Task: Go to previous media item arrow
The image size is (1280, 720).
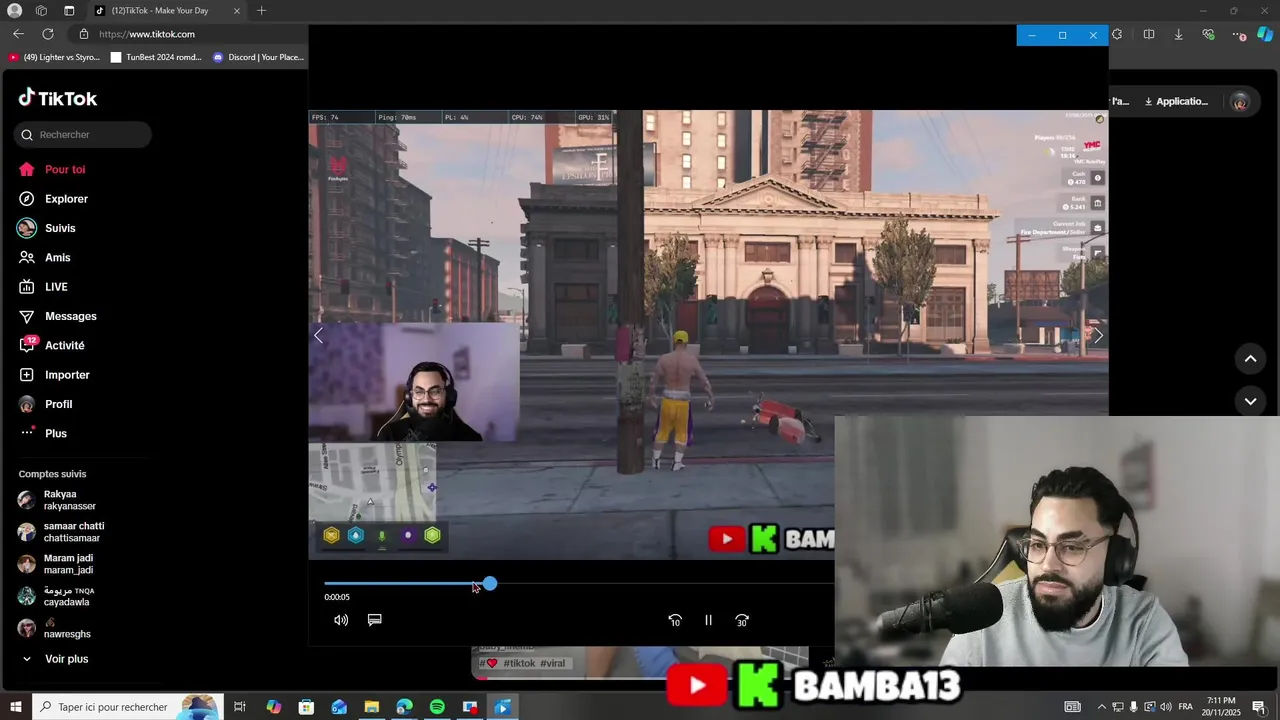Action: [x=319, y=336]
